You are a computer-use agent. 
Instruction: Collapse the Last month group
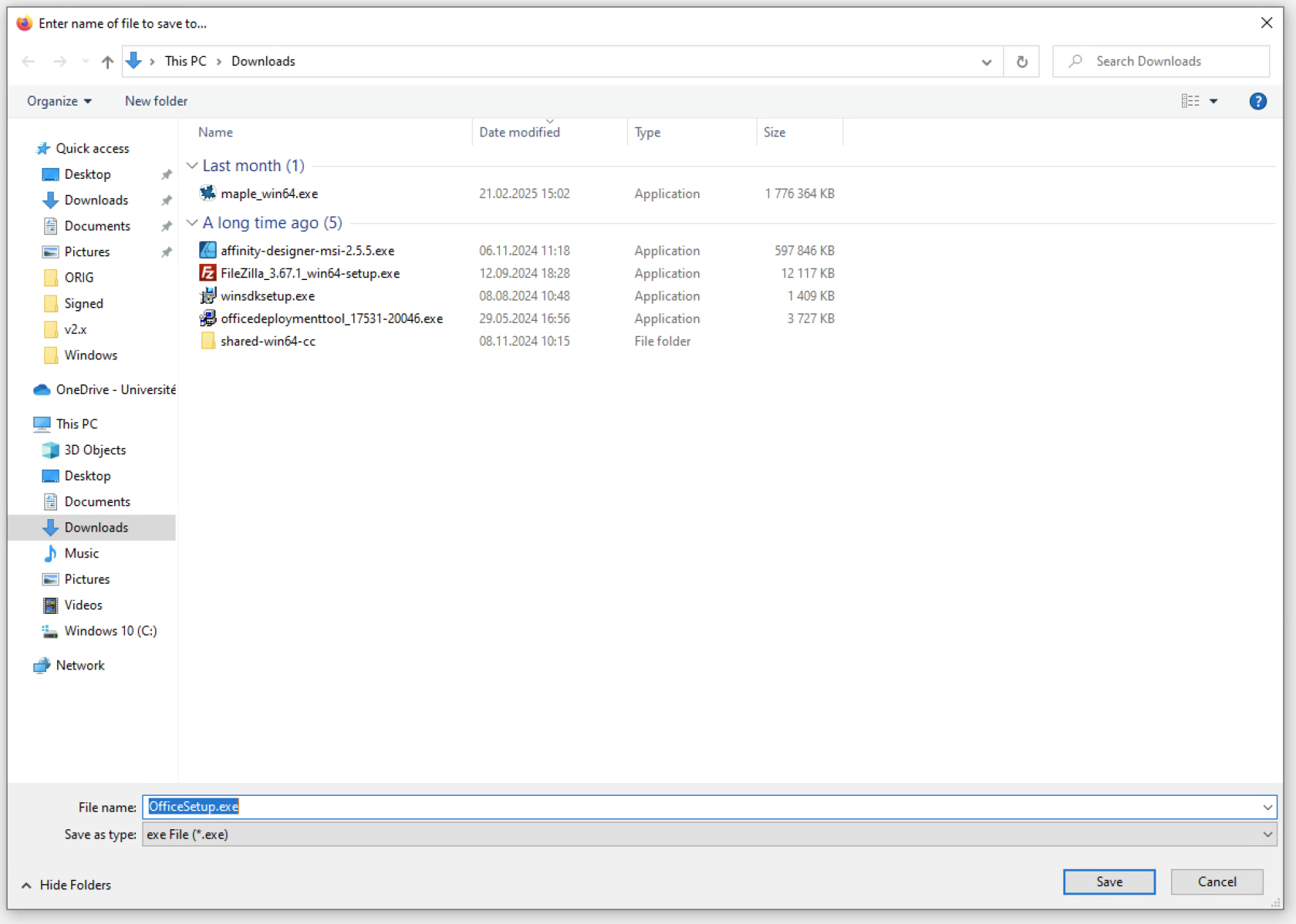192,166
